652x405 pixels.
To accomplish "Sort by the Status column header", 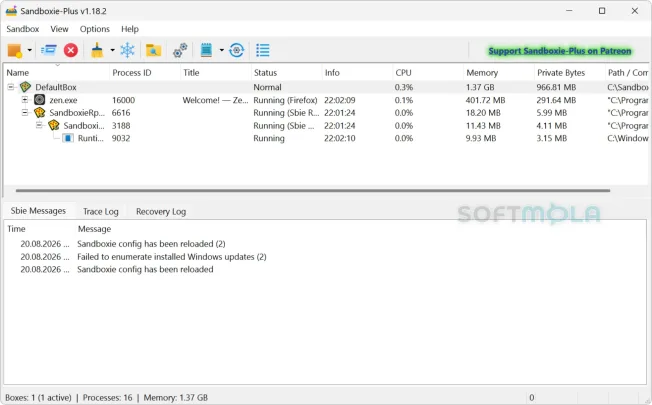I will pyautogui.click(x=286, y=73).
